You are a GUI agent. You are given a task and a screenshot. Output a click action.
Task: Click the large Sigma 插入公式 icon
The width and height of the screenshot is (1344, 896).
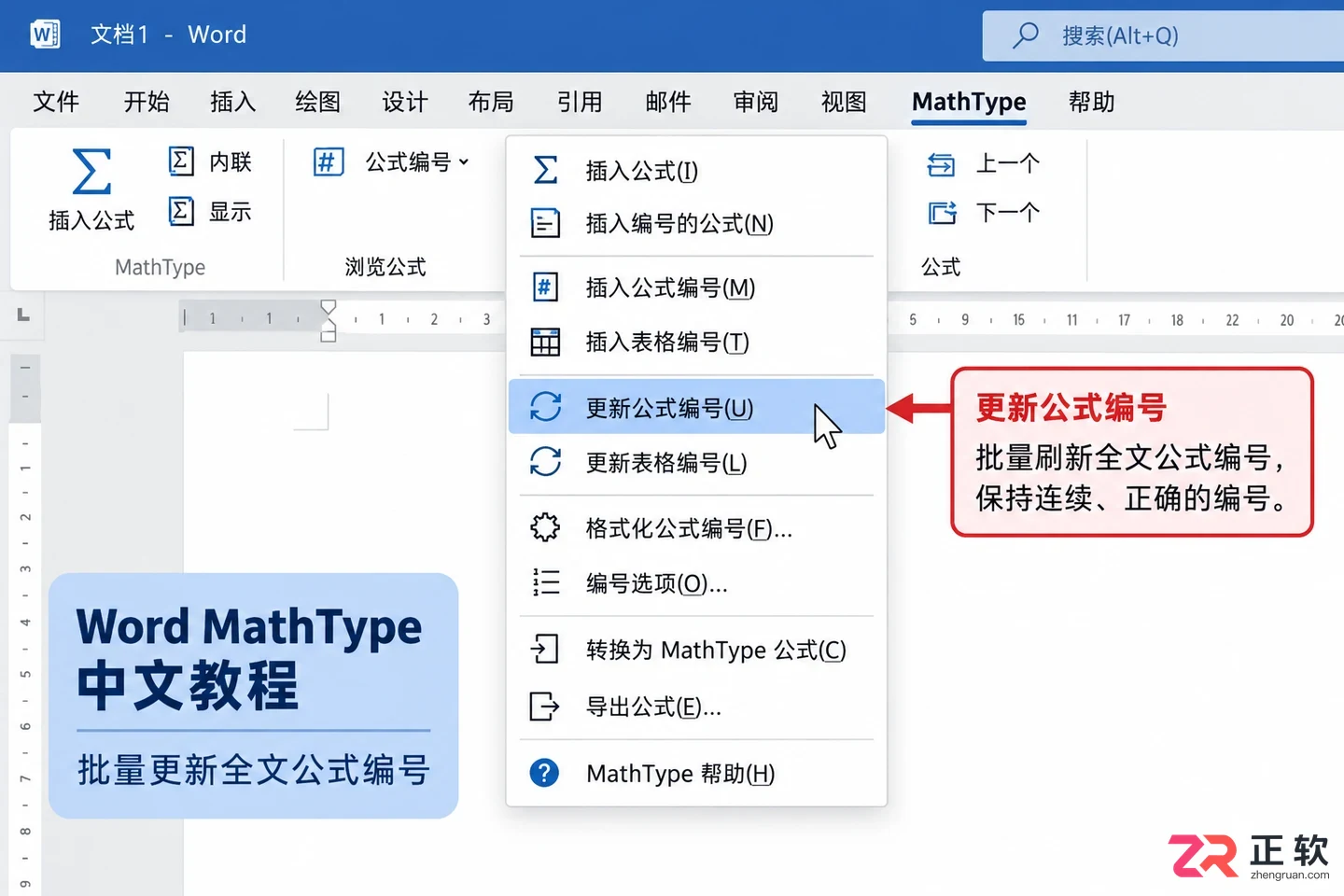point(91,172)
